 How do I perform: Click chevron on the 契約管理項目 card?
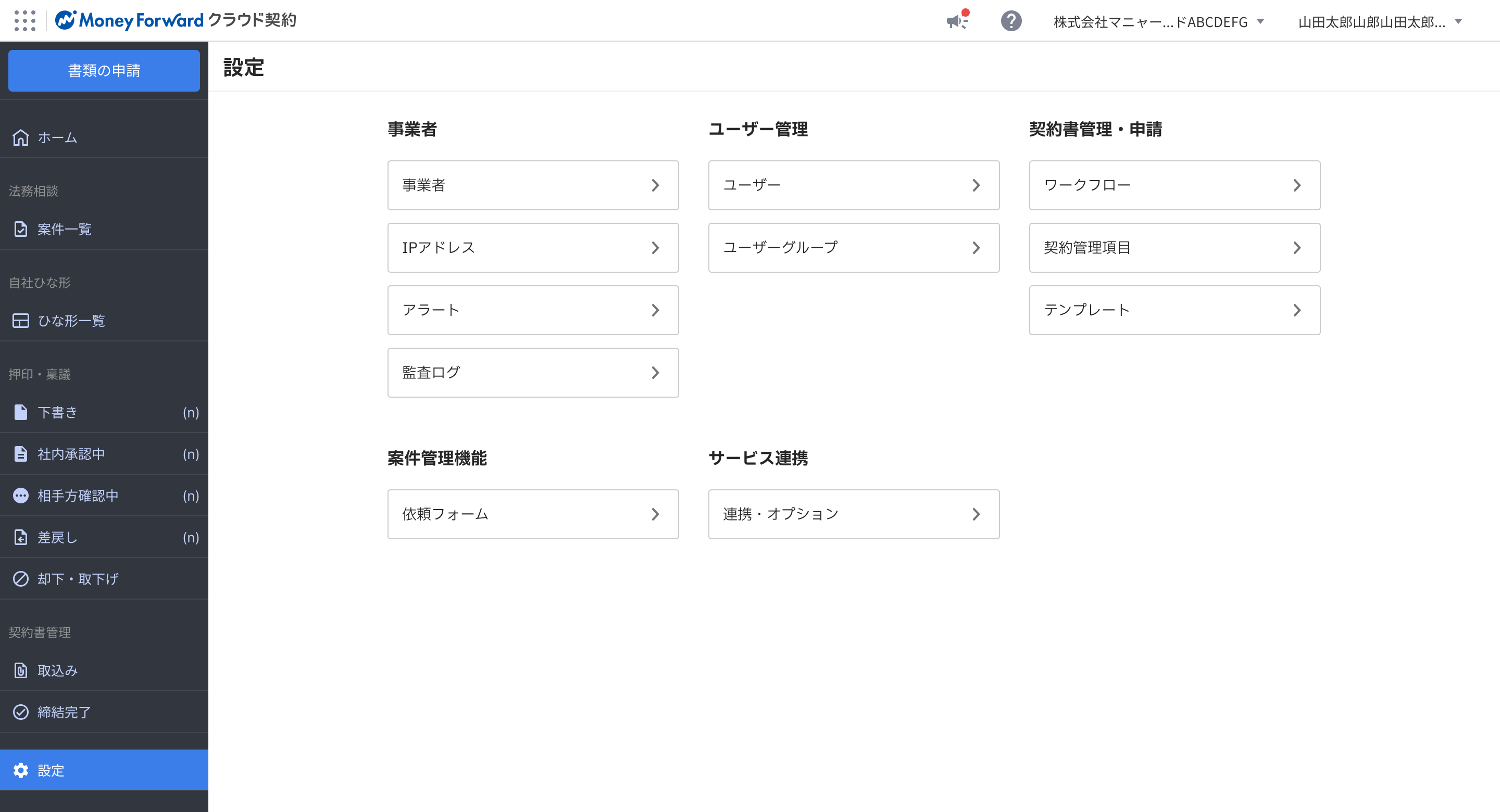pyautogui.click(x=1297, y=247)
